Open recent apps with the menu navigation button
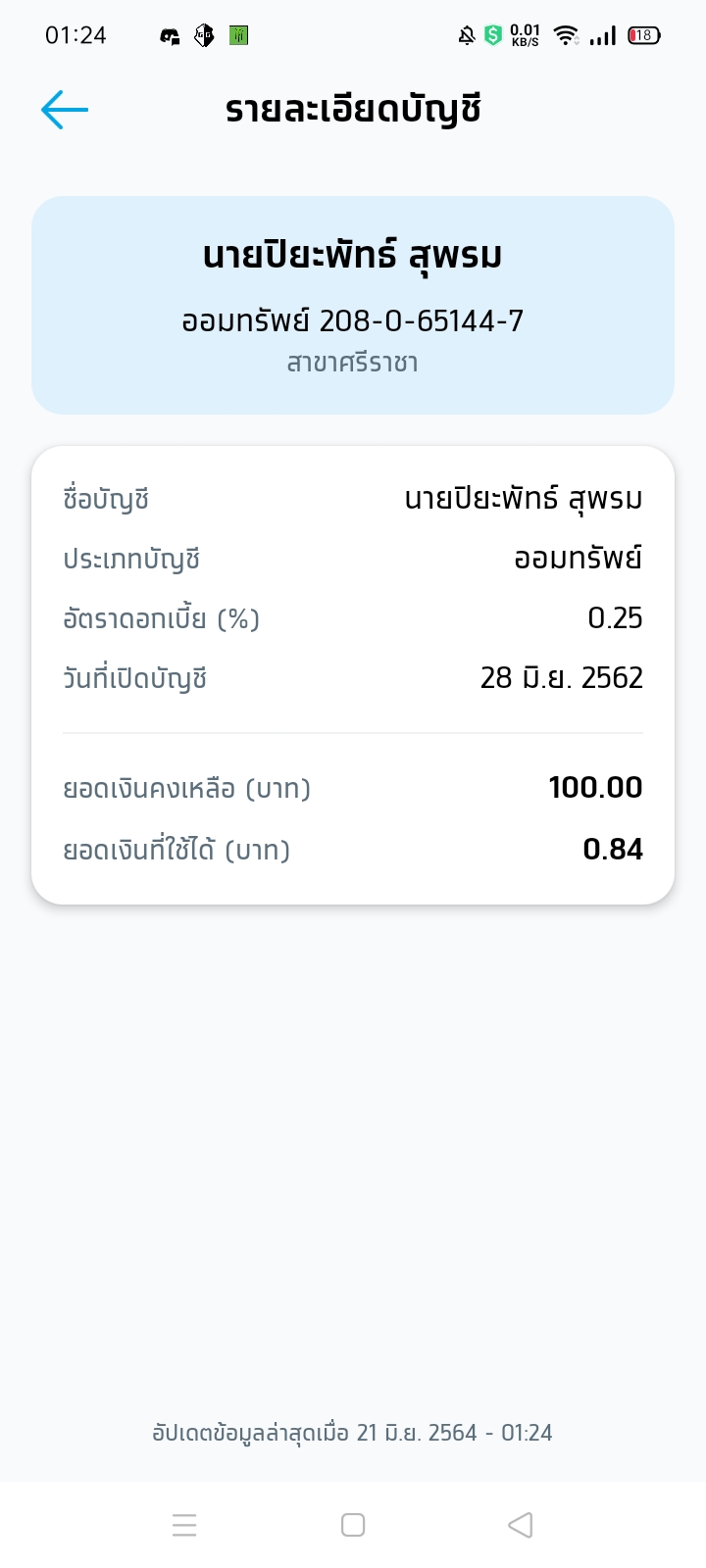The height and width of the screenshot is (1568, 706). coord(184,1525)
